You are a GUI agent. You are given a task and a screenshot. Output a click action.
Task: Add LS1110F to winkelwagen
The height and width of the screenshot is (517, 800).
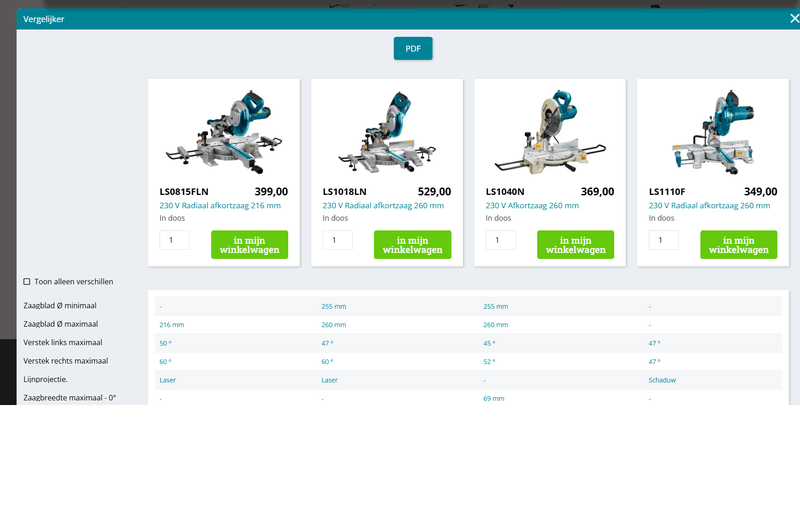point(739,244)
